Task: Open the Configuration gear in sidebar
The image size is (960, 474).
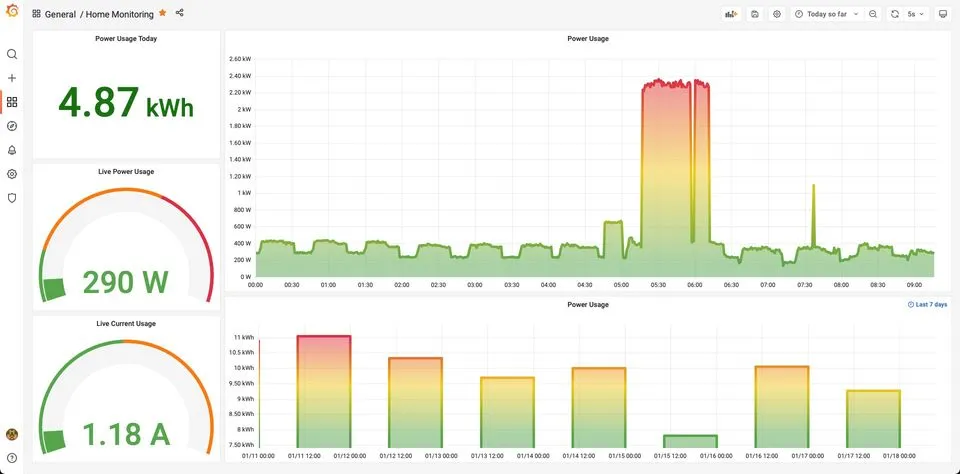Action: (12, 174)
